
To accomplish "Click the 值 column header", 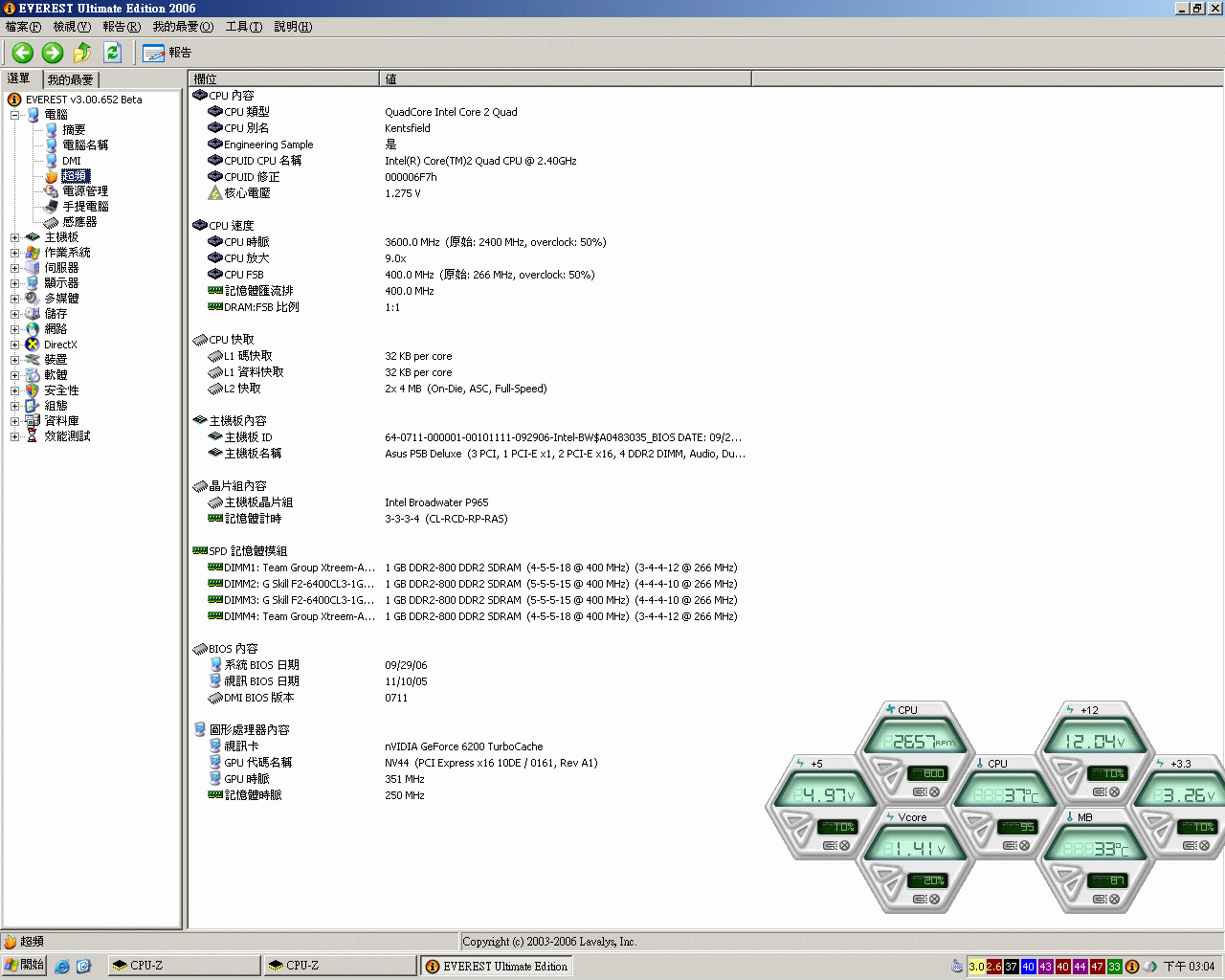I will coord(566,78).
